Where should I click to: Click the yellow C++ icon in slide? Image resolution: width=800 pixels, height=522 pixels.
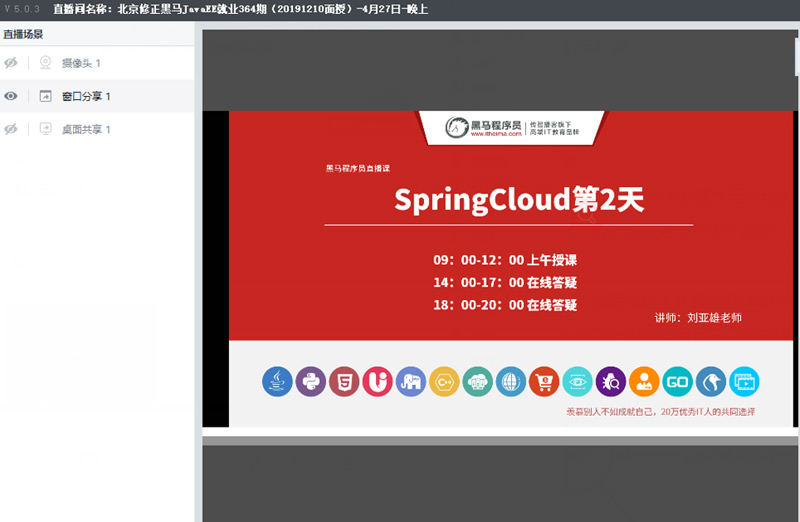444,382
